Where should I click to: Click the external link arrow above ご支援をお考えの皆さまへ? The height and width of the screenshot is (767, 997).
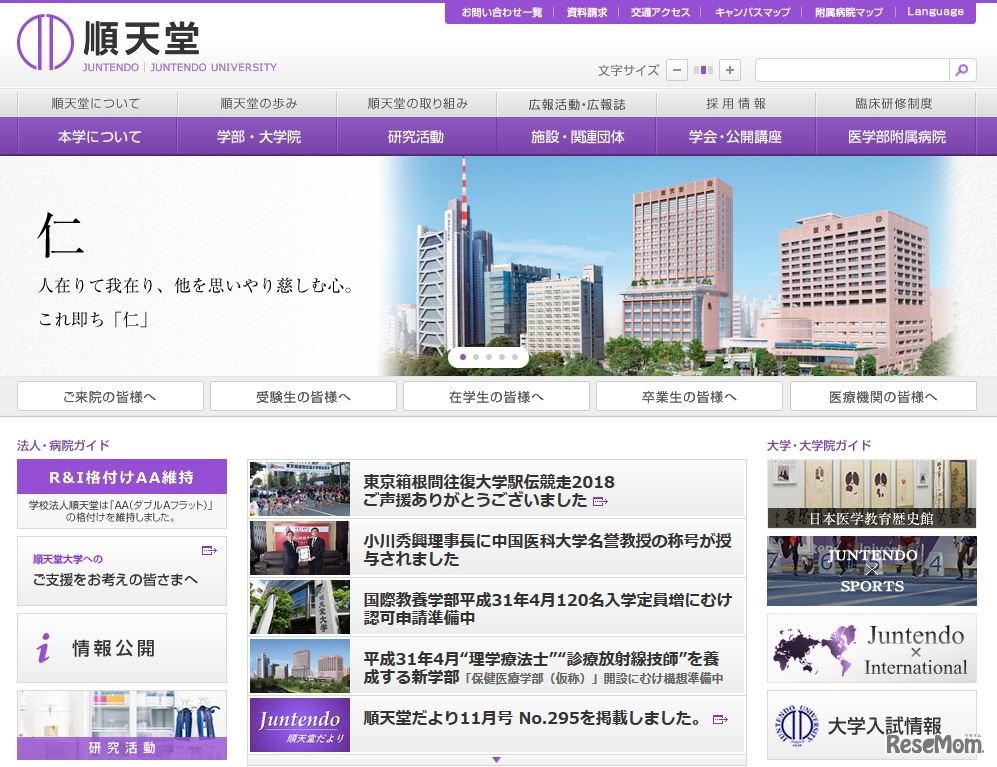[209, 549]
